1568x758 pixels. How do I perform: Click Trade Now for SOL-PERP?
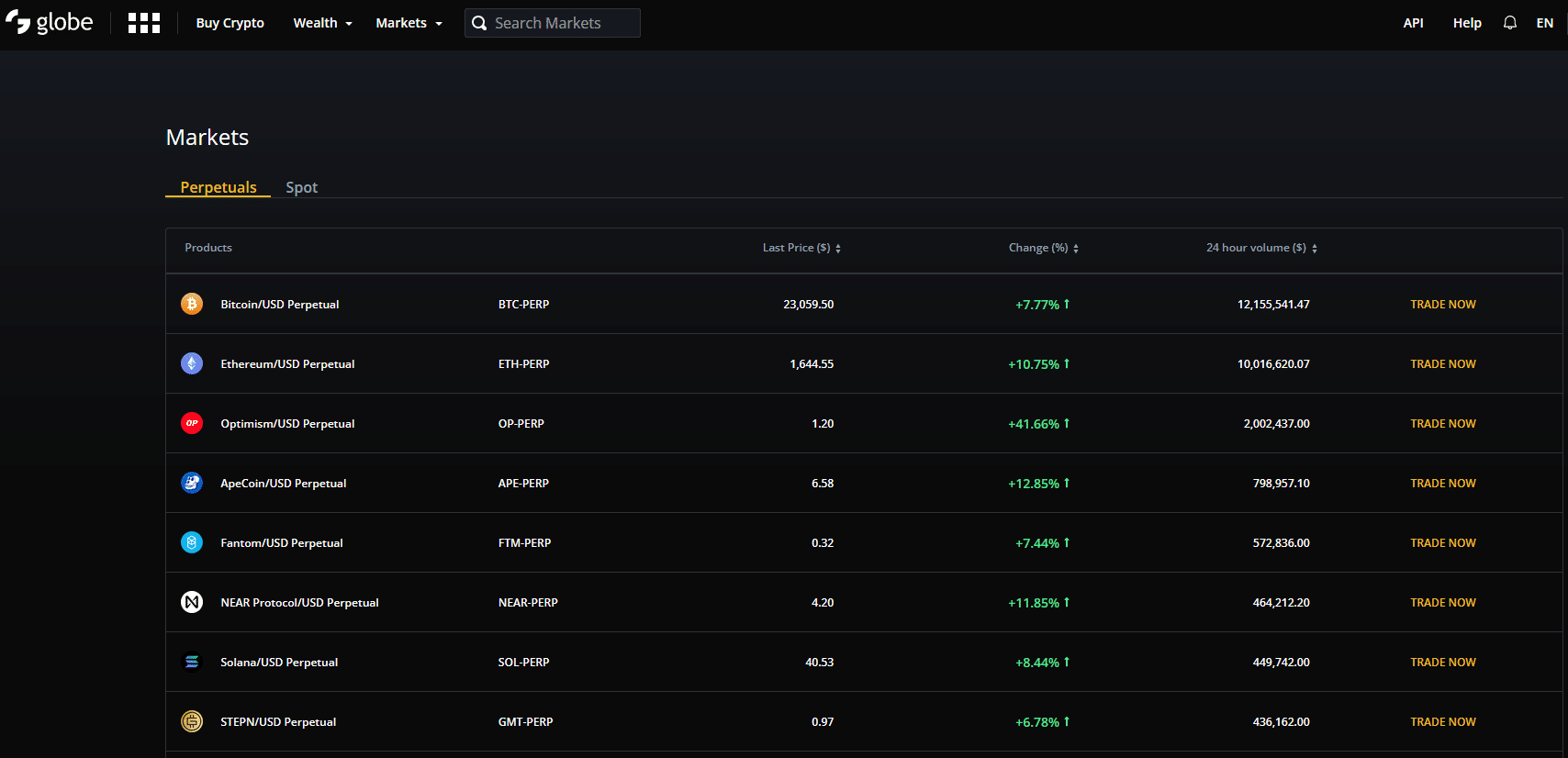pyautogui.click(x=1443, y=662)
